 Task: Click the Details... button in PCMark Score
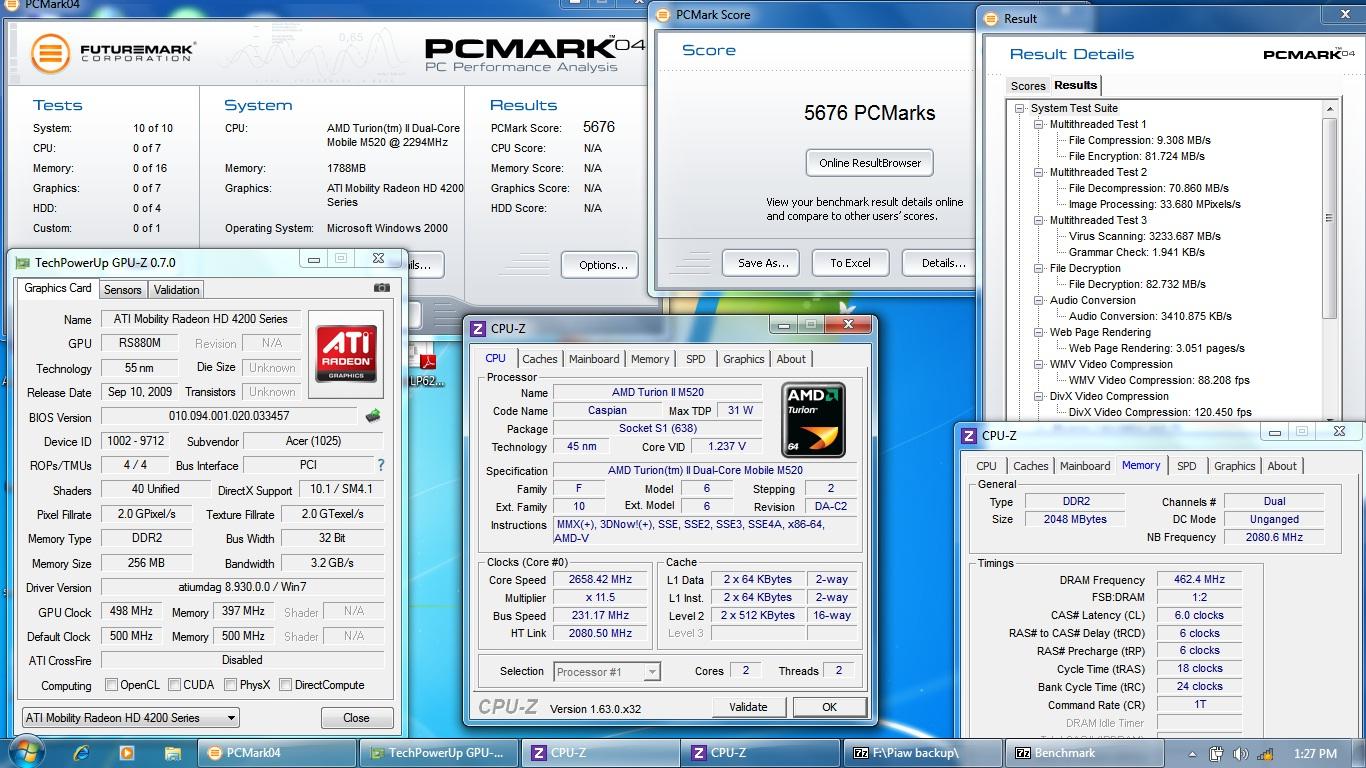(x=939, y=263)
